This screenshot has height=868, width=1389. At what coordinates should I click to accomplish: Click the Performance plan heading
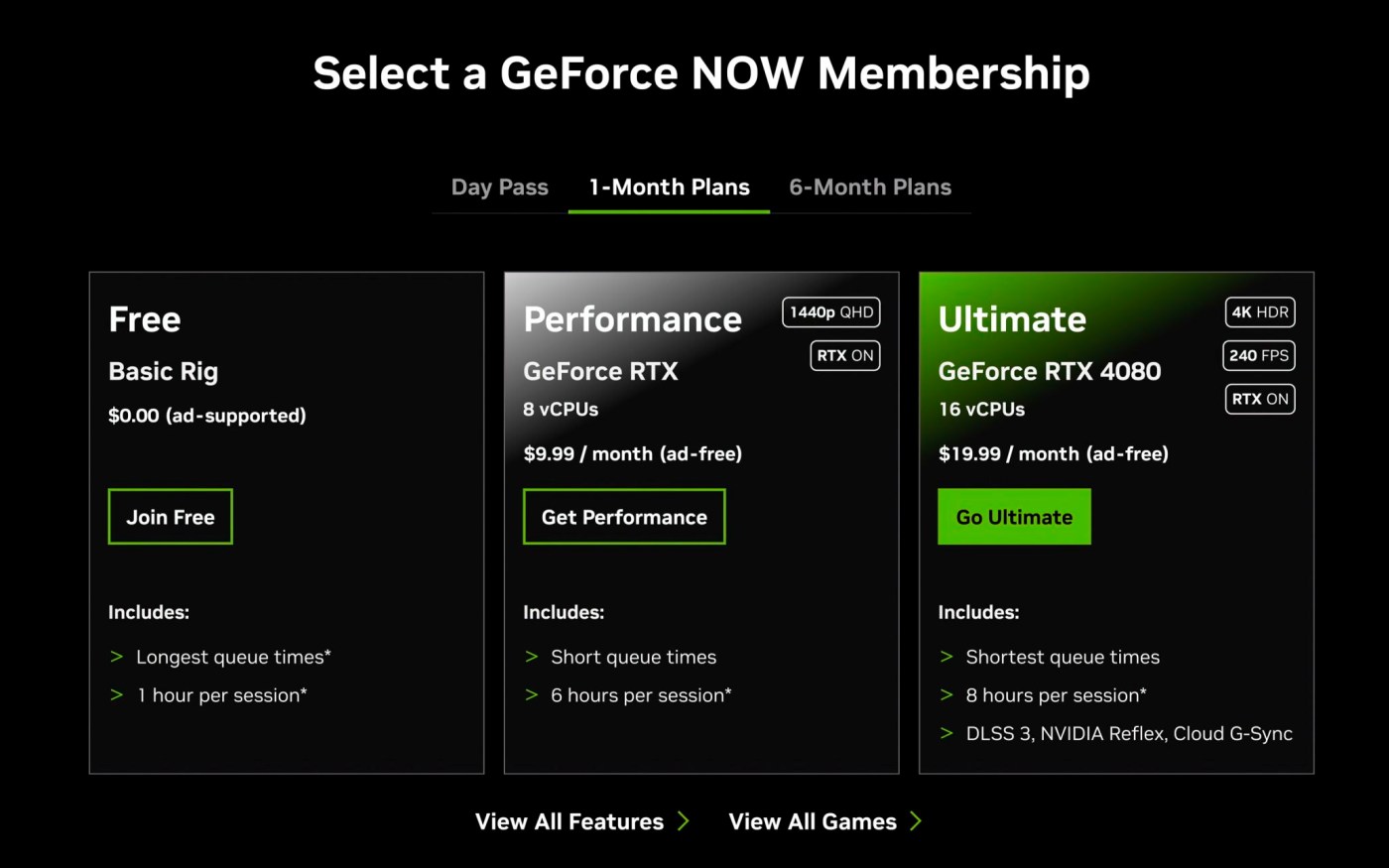tap(632, 319)
